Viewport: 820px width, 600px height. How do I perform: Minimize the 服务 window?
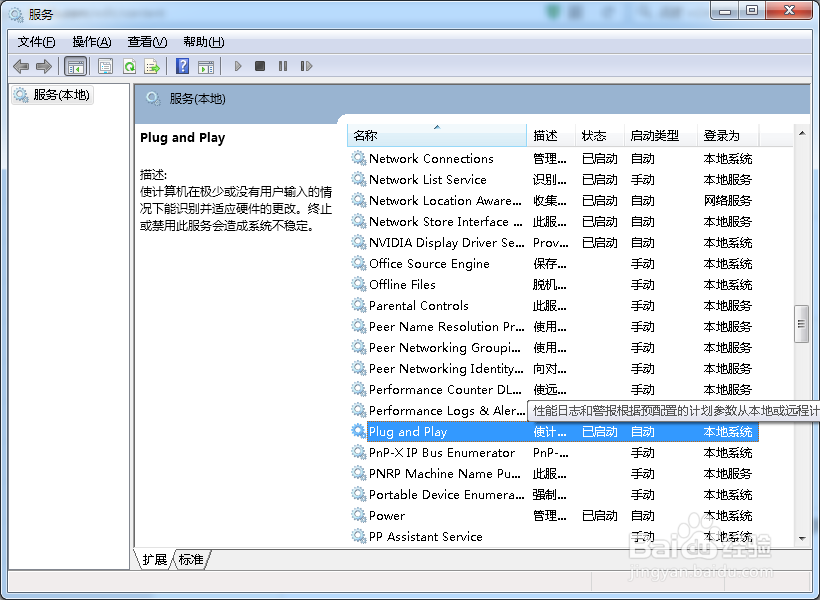tap(725, 10)
